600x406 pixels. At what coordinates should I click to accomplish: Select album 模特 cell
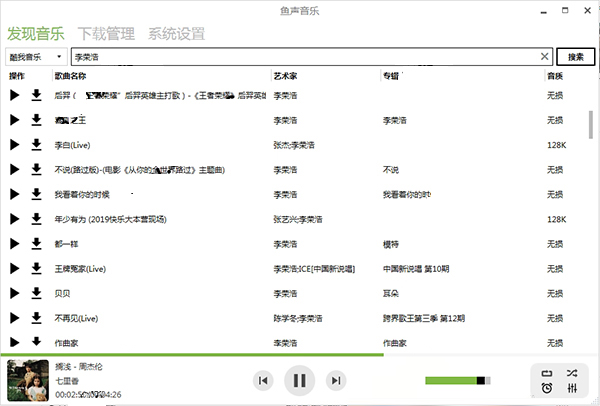[391, 244]
